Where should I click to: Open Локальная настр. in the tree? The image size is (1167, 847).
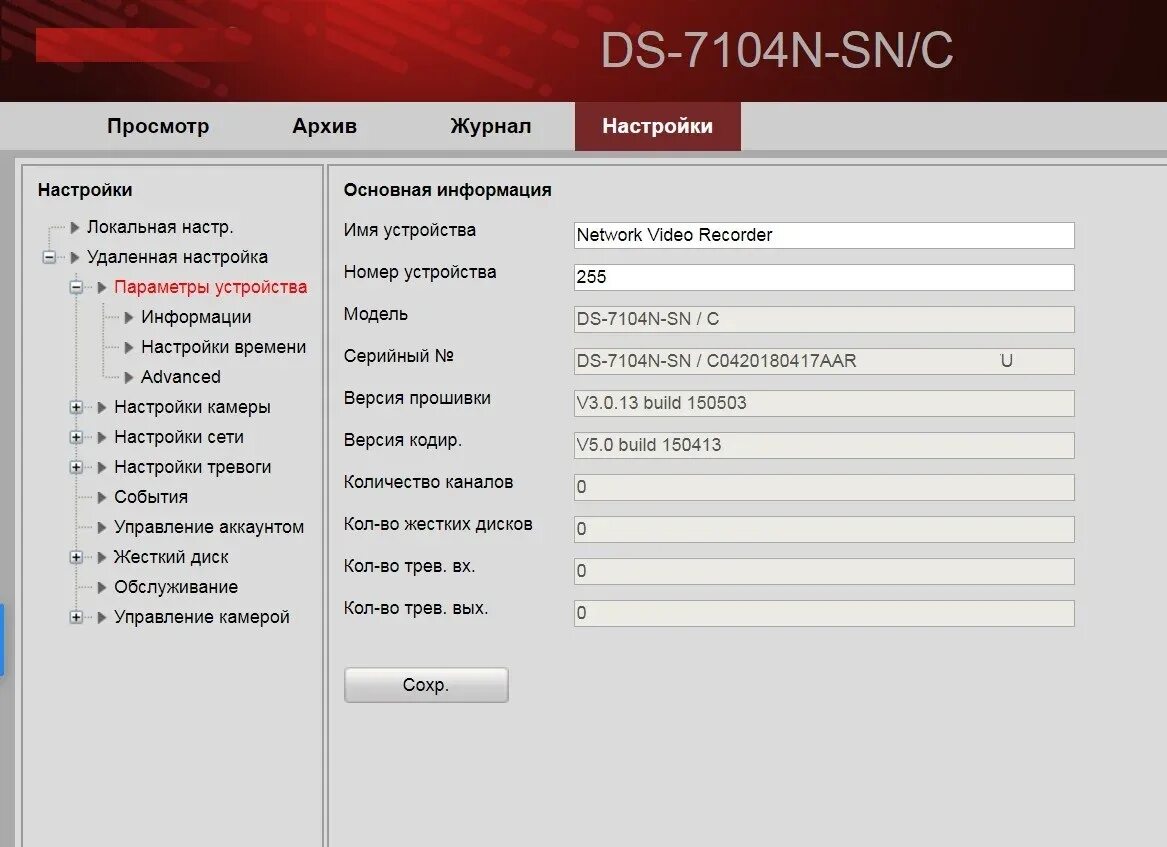[x=160, y=227]
